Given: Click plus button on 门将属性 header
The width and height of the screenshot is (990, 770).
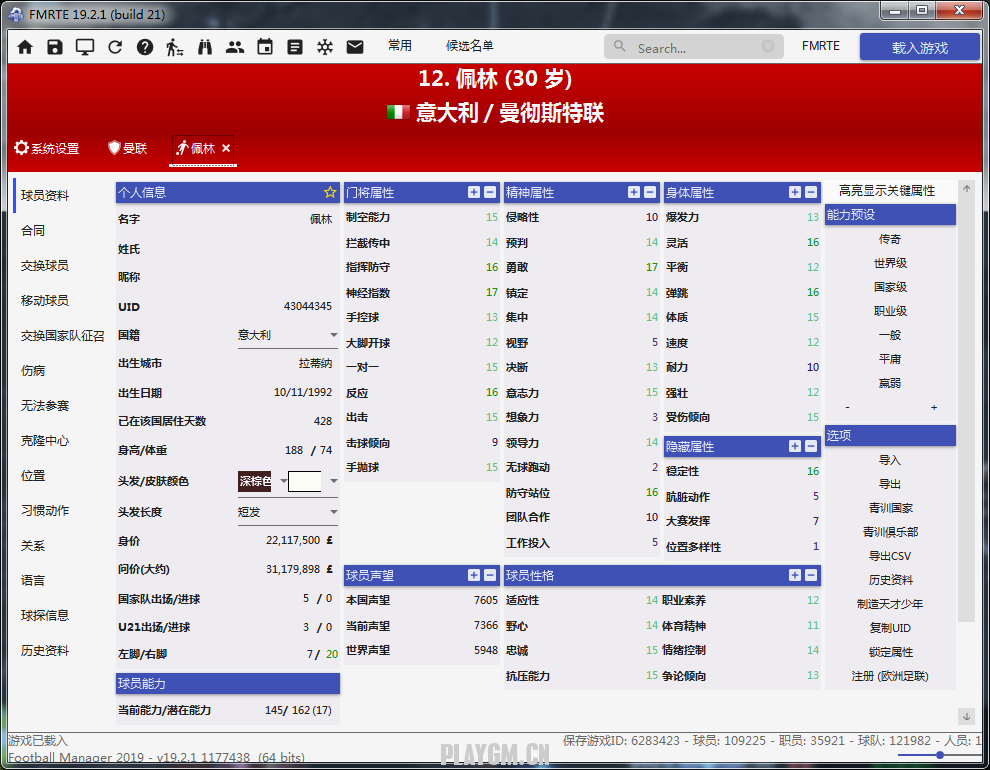Looking at the screenshot, I should [x=474, y=192].
